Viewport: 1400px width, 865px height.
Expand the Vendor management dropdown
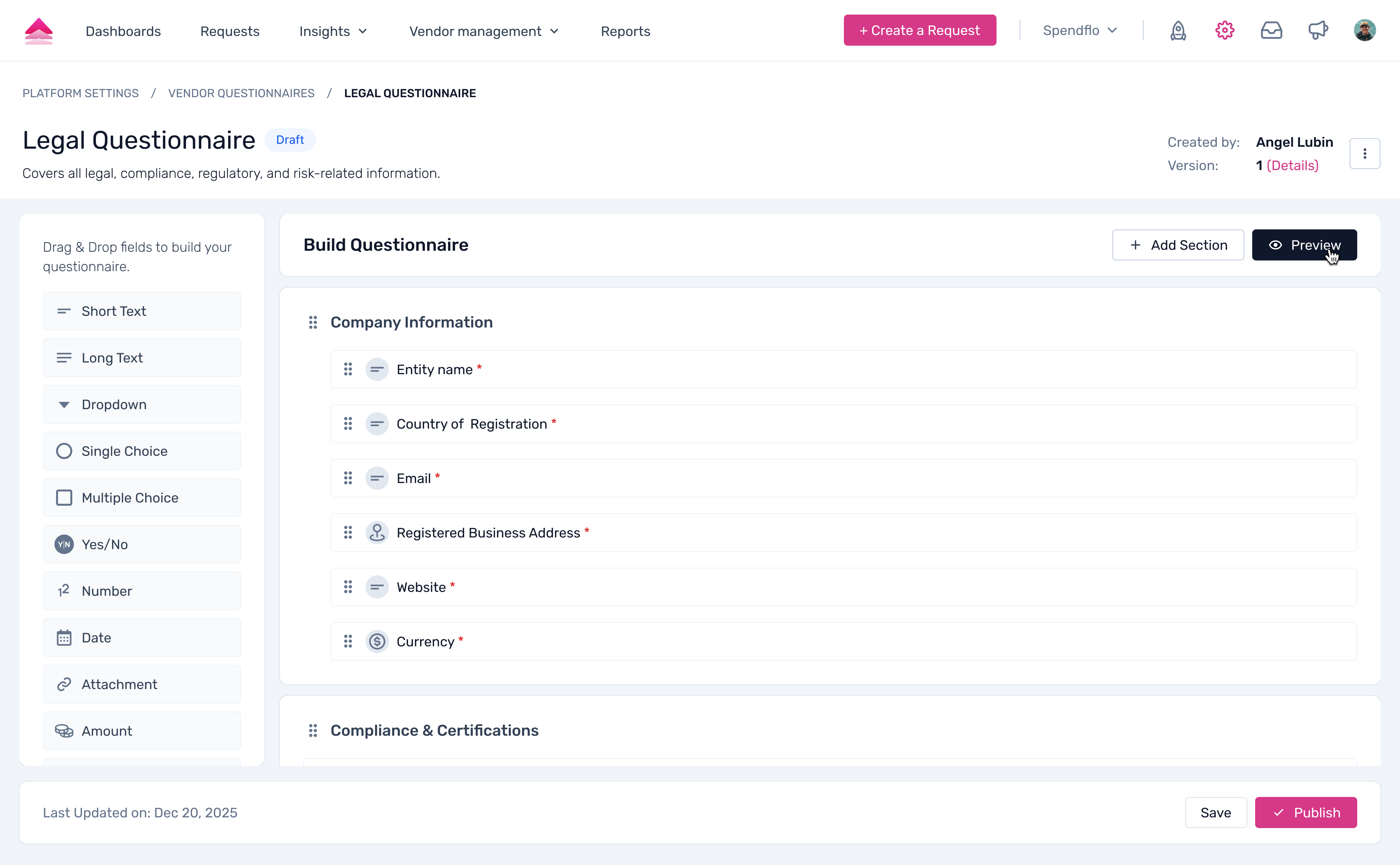point(484,31)
